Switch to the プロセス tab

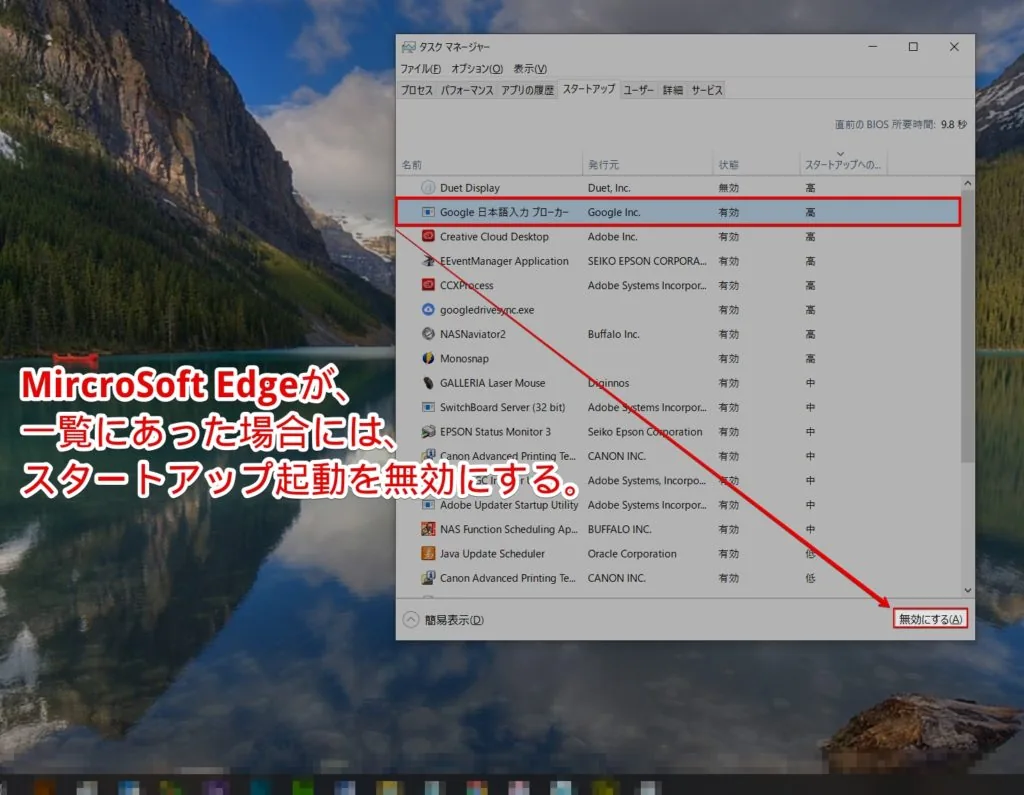tap(417, 90)
